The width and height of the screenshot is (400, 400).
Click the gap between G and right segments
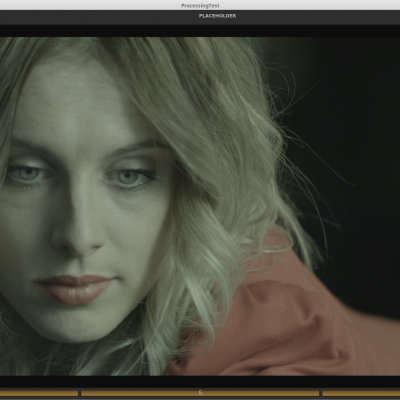pyautogui.click(x=321, y=393)
